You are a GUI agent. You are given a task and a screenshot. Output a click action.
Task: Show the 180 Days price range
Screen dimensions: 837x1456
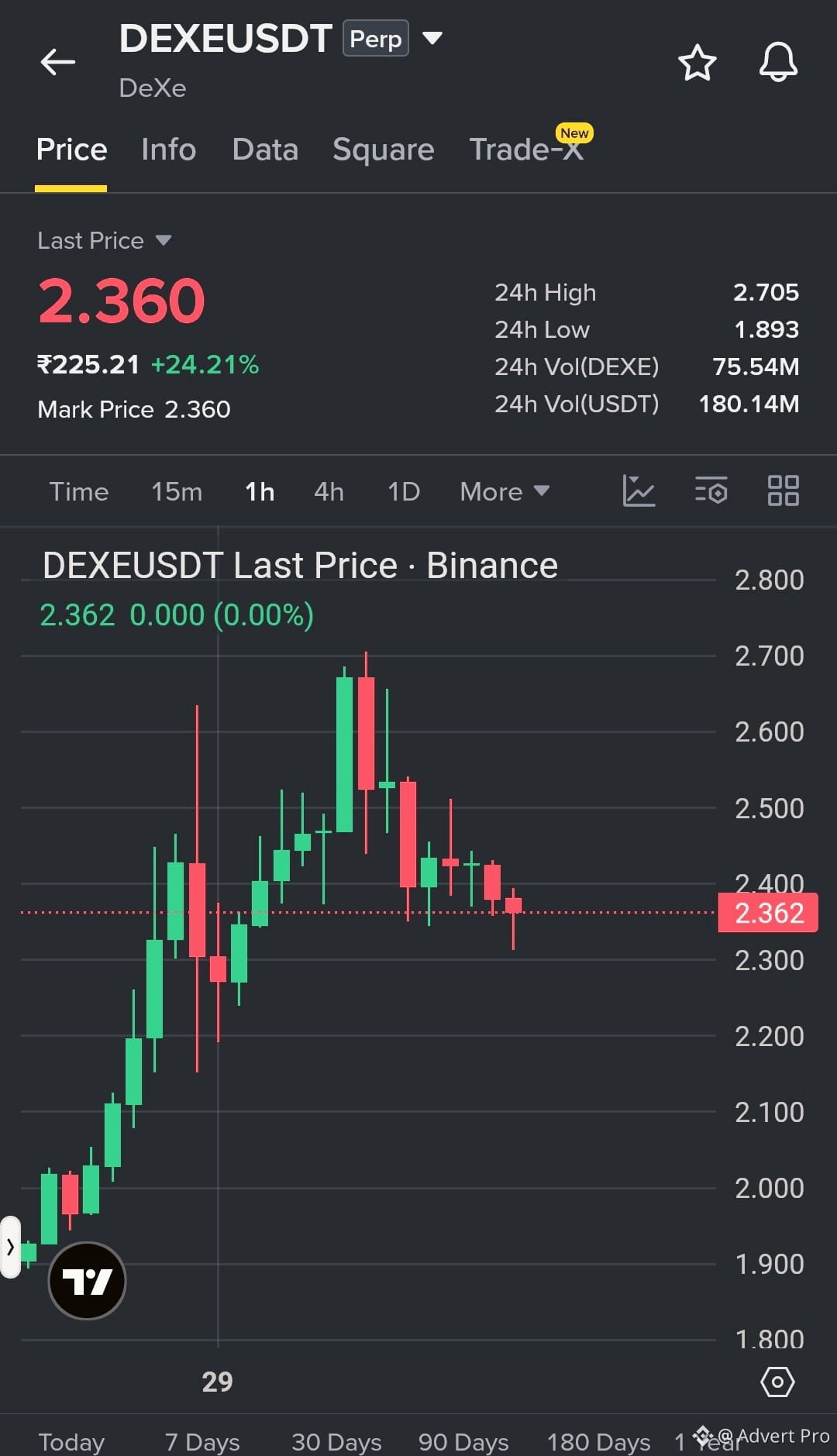598,1442
